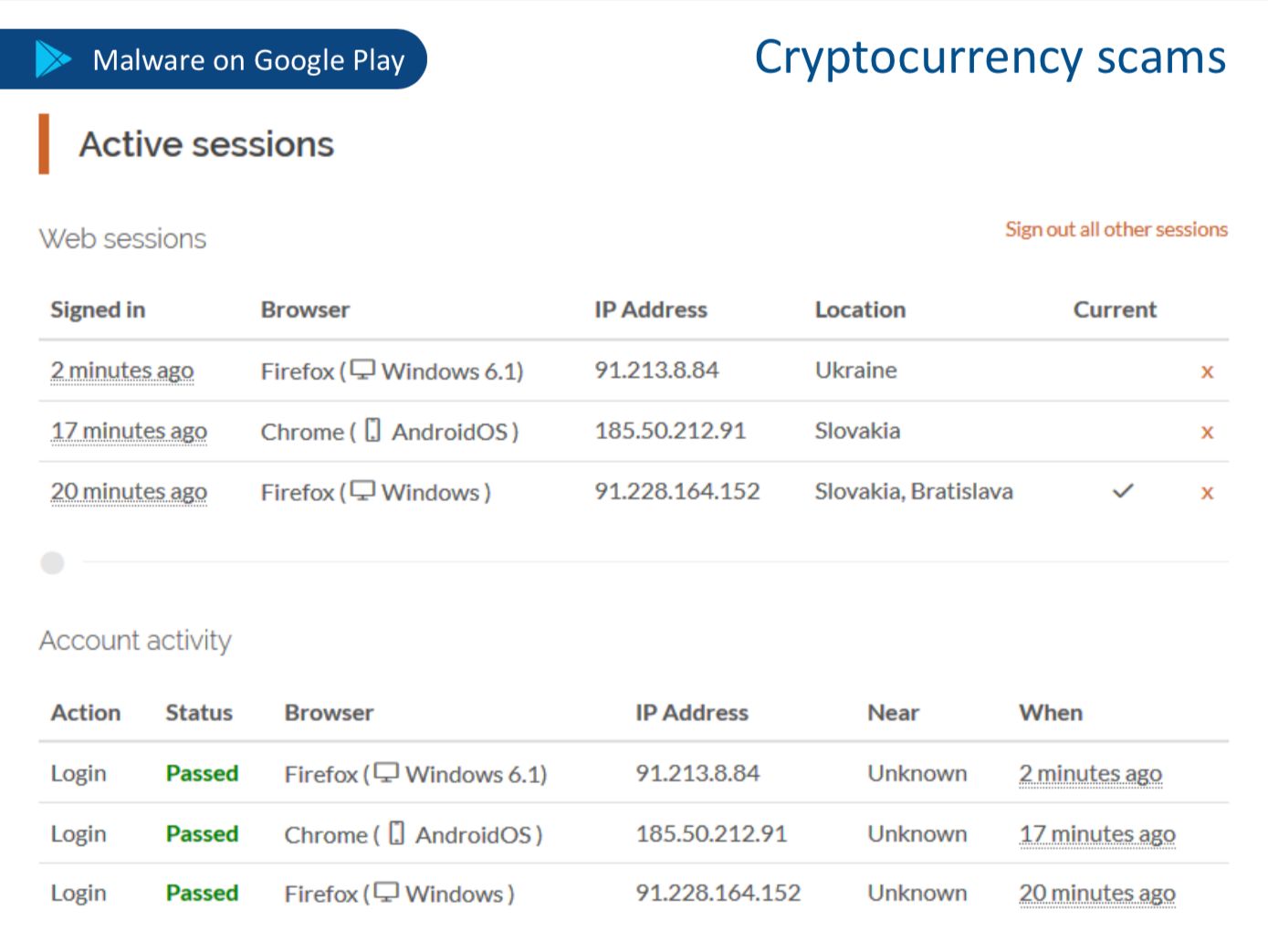Click IP address 185.50.212.91 in web sessions
1268x952 pixels.
pyautogui.click(x=670, y=431)
